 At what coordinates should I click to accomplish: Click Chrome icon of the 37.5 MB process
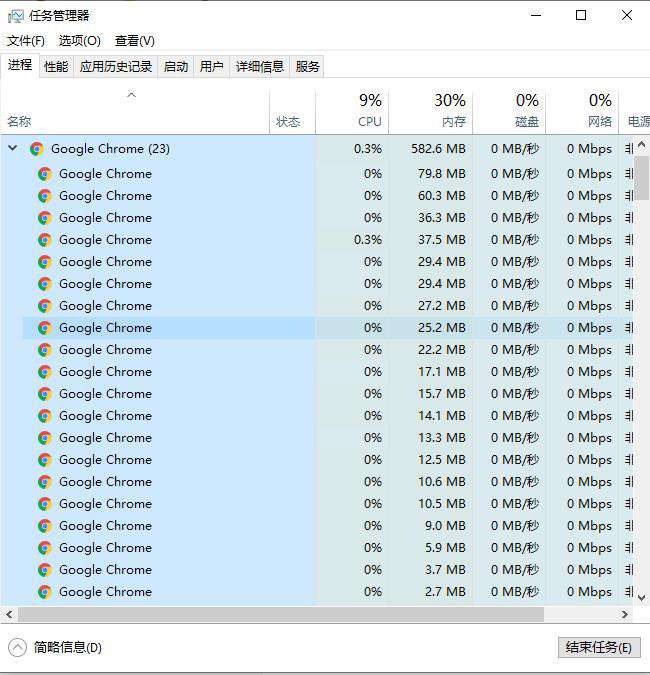[45, 240]
